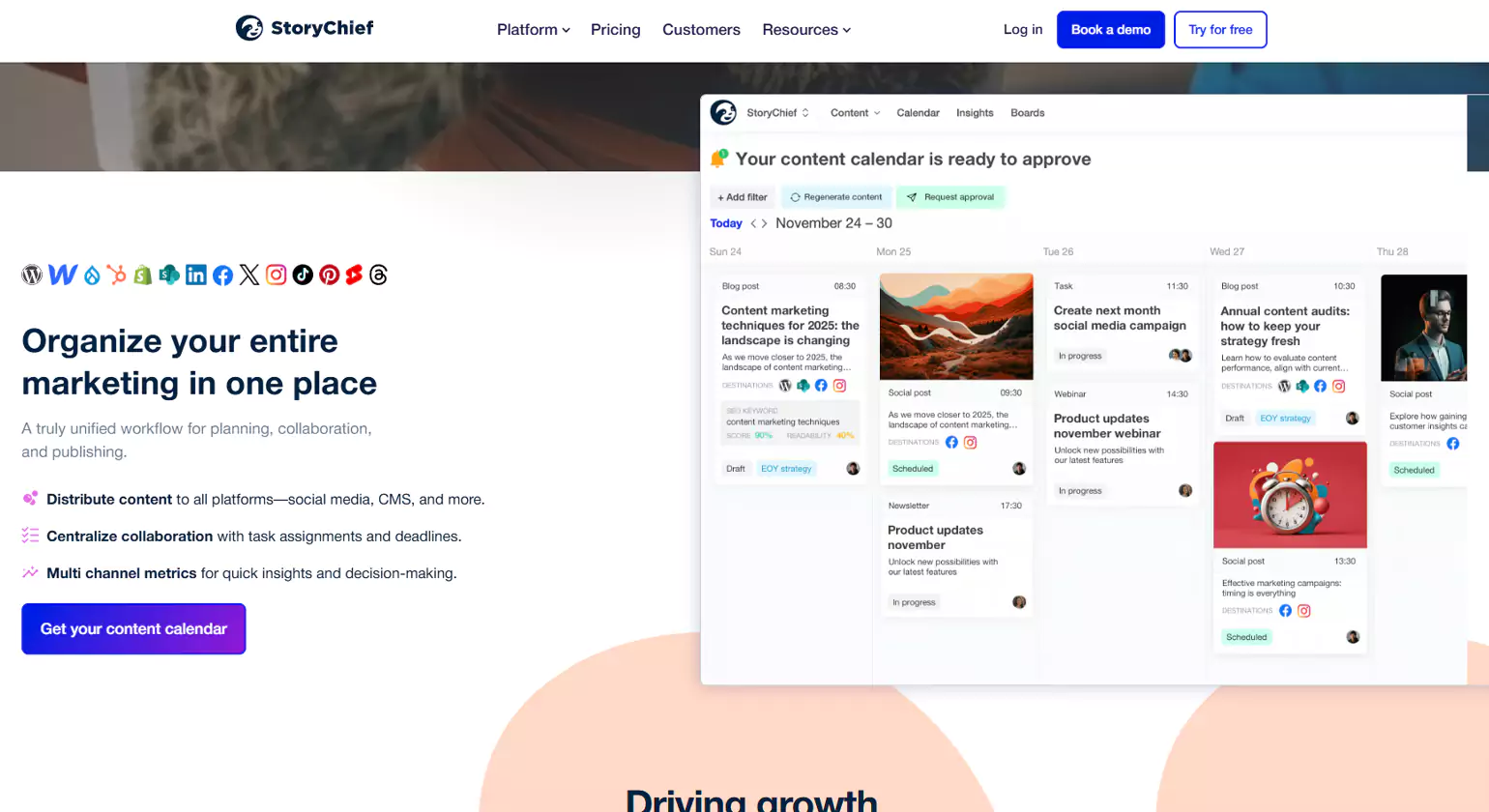Screen dimensions: 1489x812
Task: Click the Request approval button
Action: click(950, 197)
